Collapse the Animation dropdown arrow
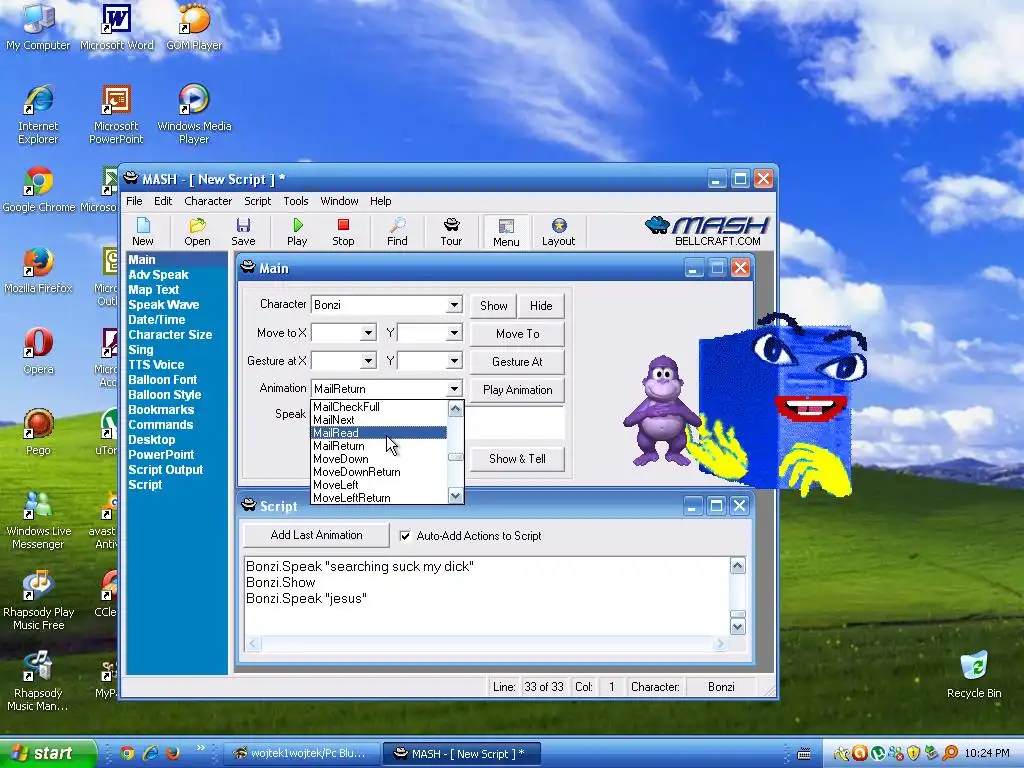This screenshot has width=1024, height=768. point(454,389)
